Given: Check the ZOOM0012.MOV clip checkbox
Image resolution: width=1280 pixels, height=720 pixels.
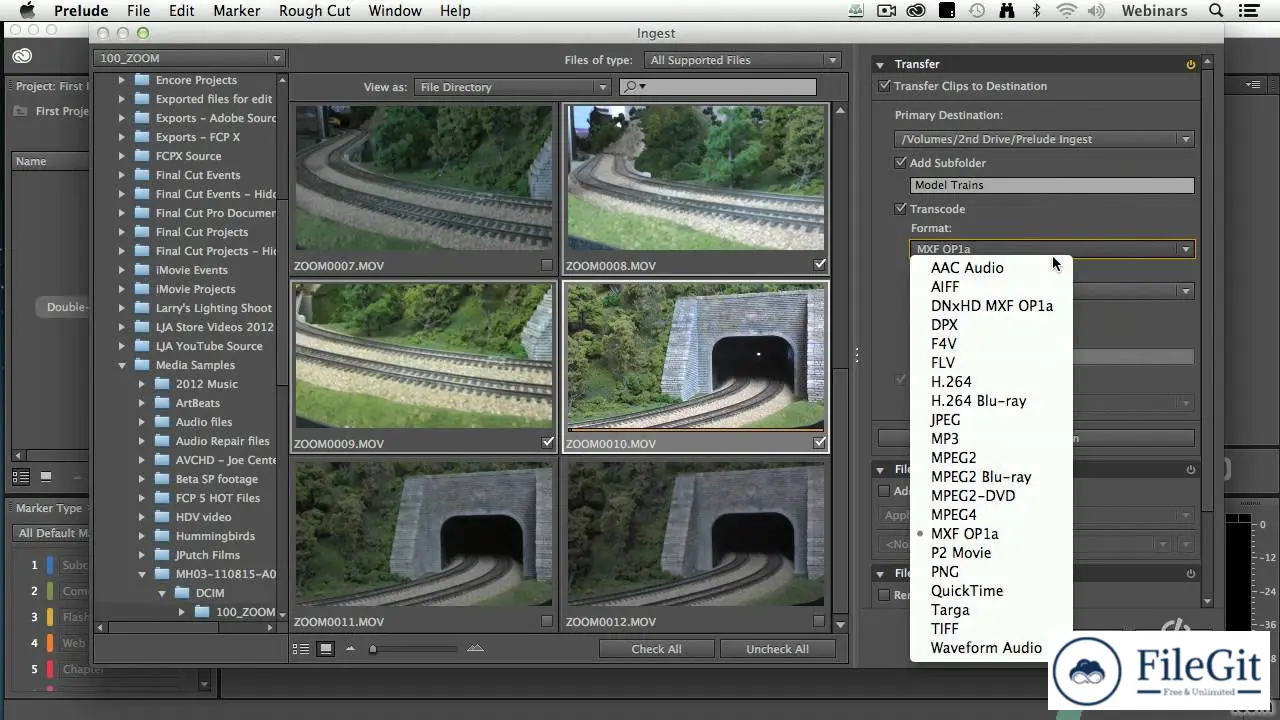Looking at the screenshot, I should pos(819,621).
